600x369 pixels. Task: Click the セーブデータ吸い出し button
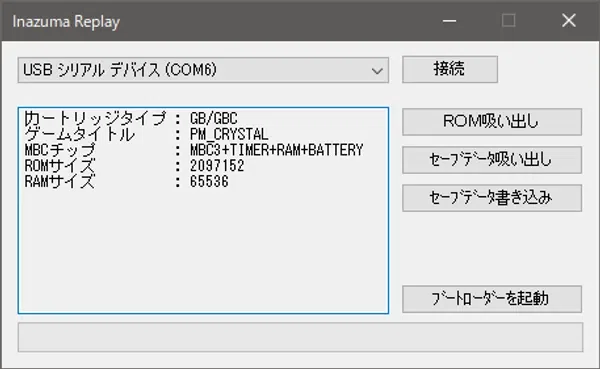pos(492,160)
